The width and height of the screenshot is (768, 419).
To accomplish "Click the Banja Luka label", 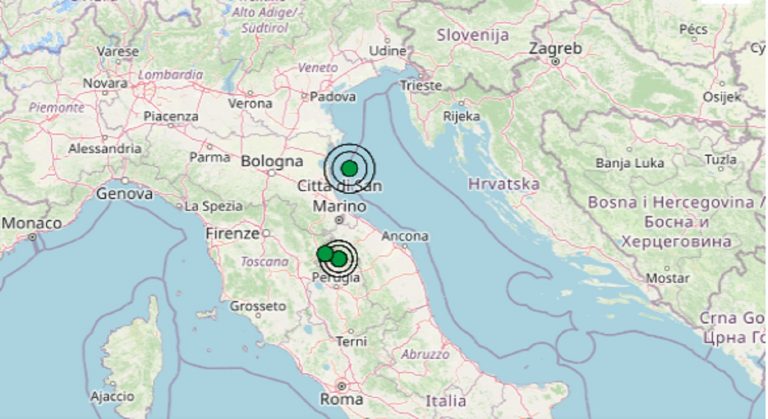I will pyautogui.click(x=630, y=163).
